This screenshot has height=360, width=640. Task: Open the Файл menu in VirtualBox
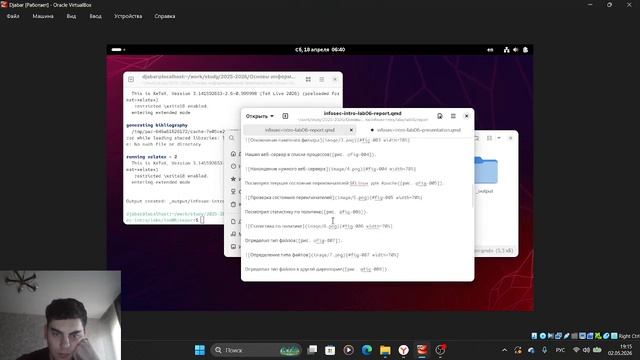tap(13, 16)
